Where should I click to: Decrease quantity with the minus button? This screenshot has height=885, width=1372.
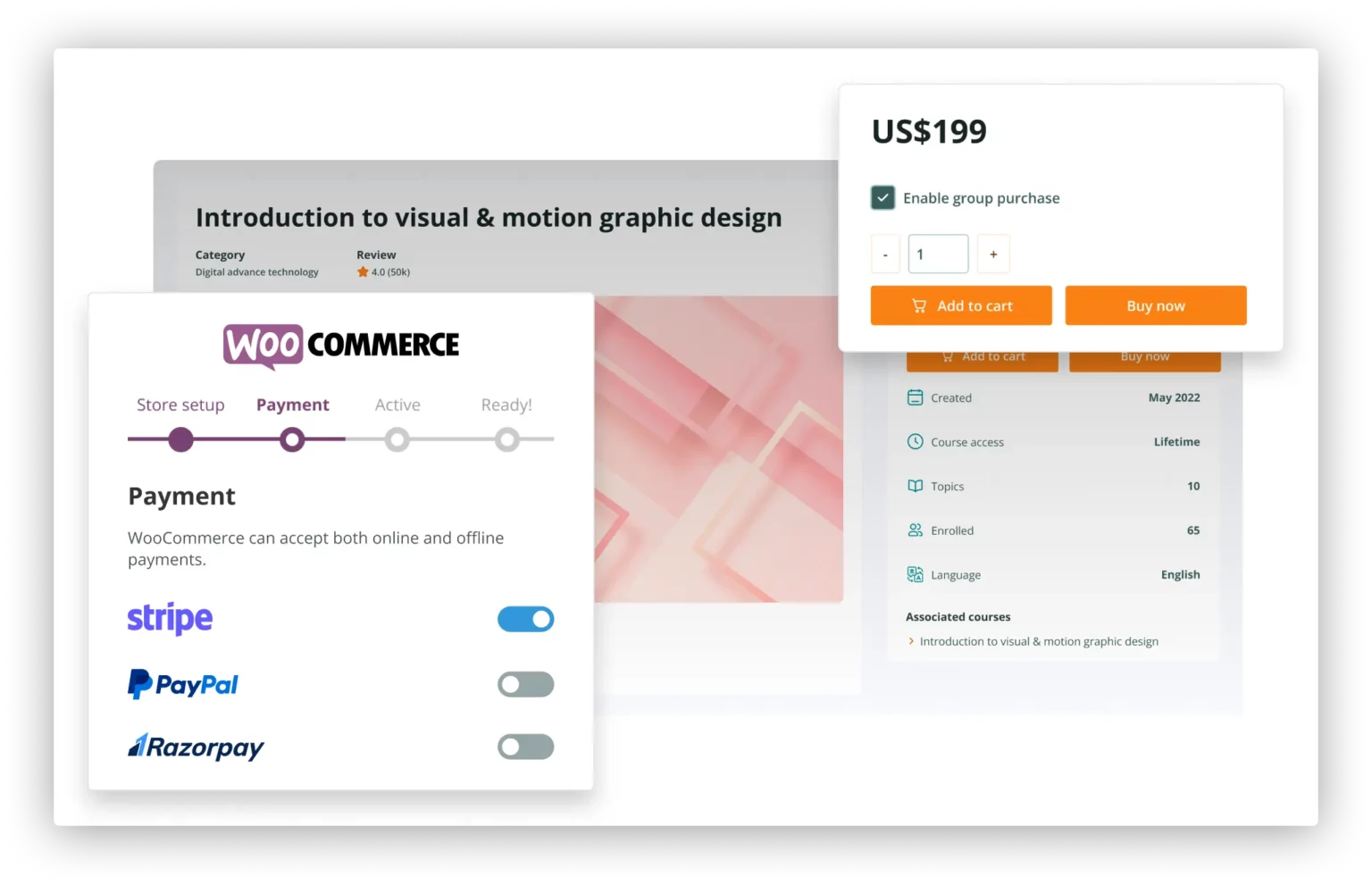point(885,255)
